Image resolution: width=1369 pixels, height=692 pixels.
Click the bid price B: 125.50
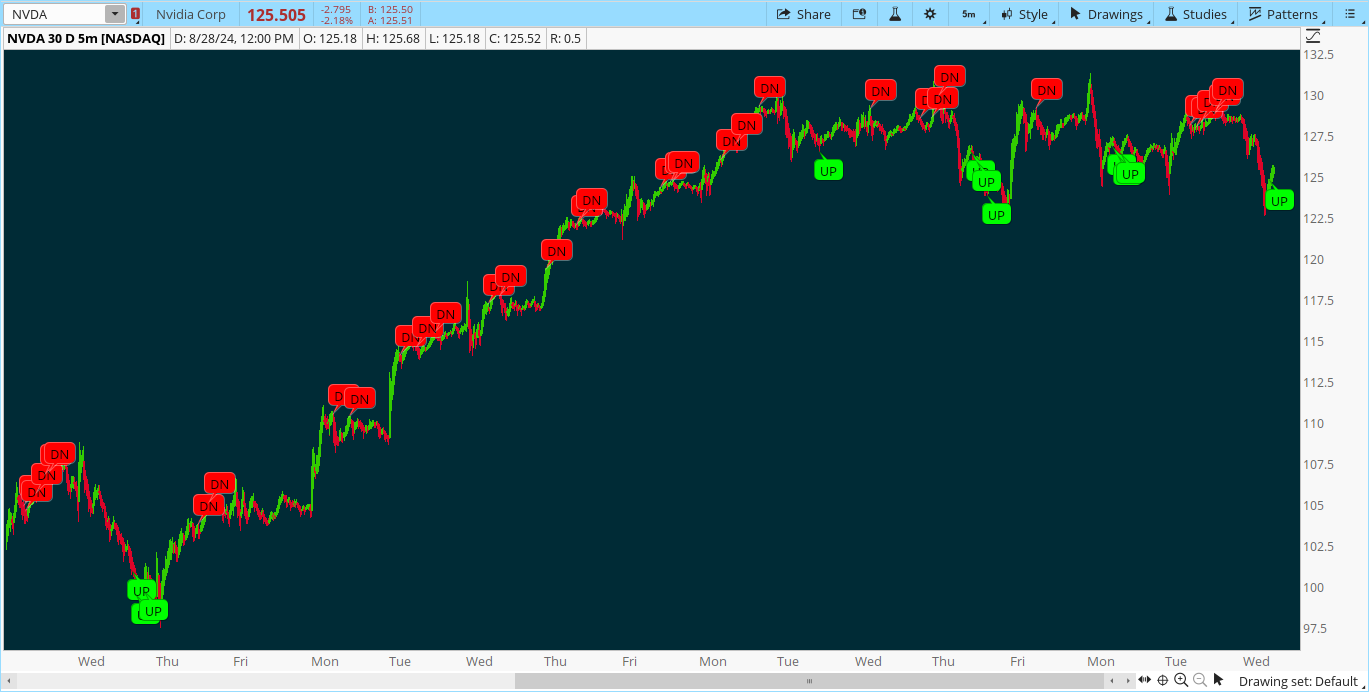pos(390,9)
